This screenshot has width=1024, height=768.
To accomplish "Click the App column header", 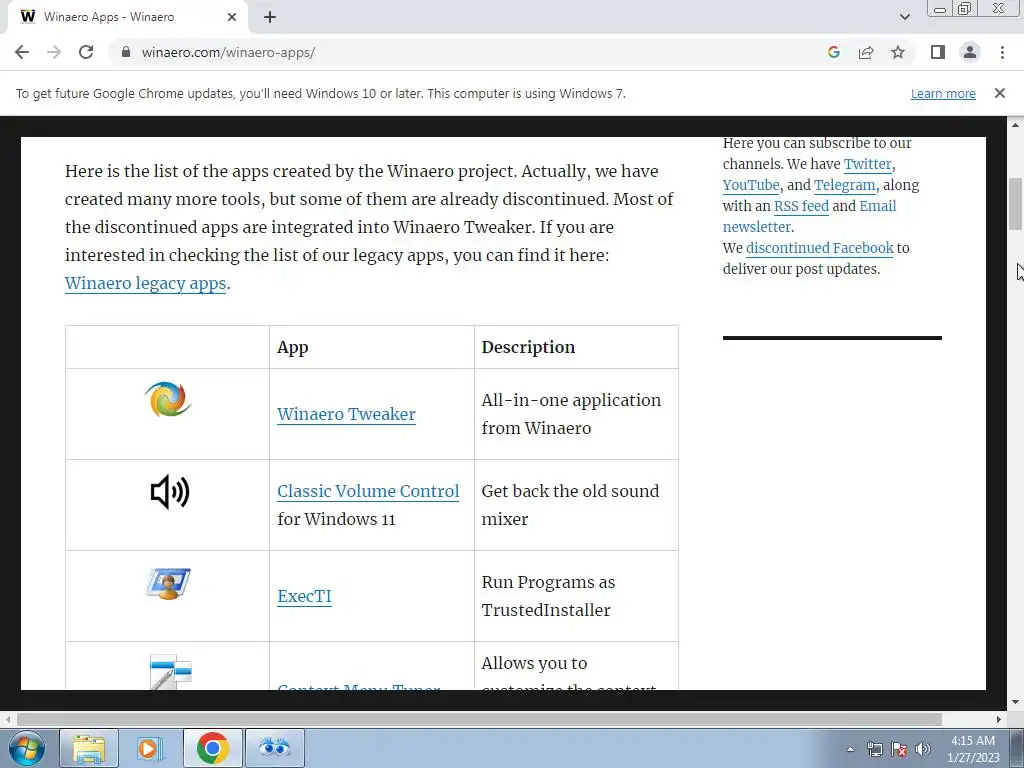I will [x=293, y=347].
